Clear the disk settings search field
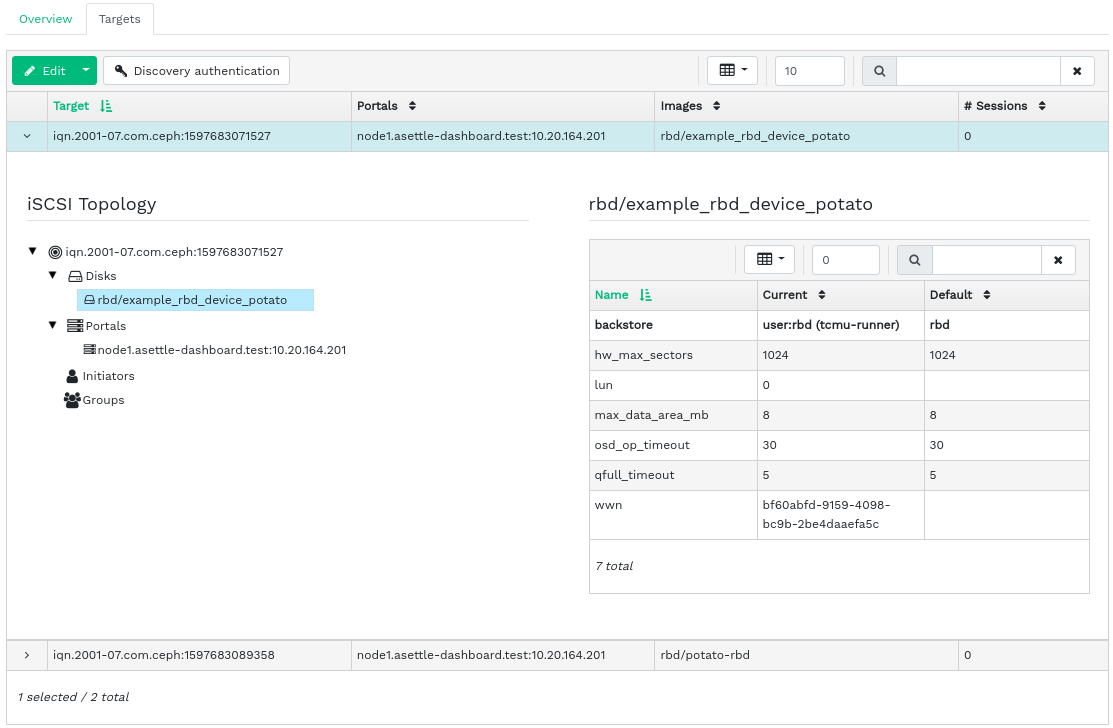 [1058, 260]
